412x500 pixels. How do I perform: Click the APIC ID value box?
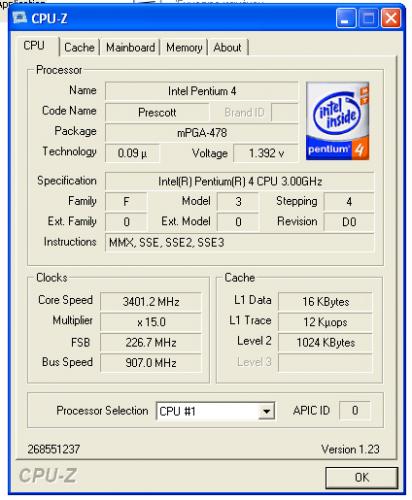[x=355, y=410]
